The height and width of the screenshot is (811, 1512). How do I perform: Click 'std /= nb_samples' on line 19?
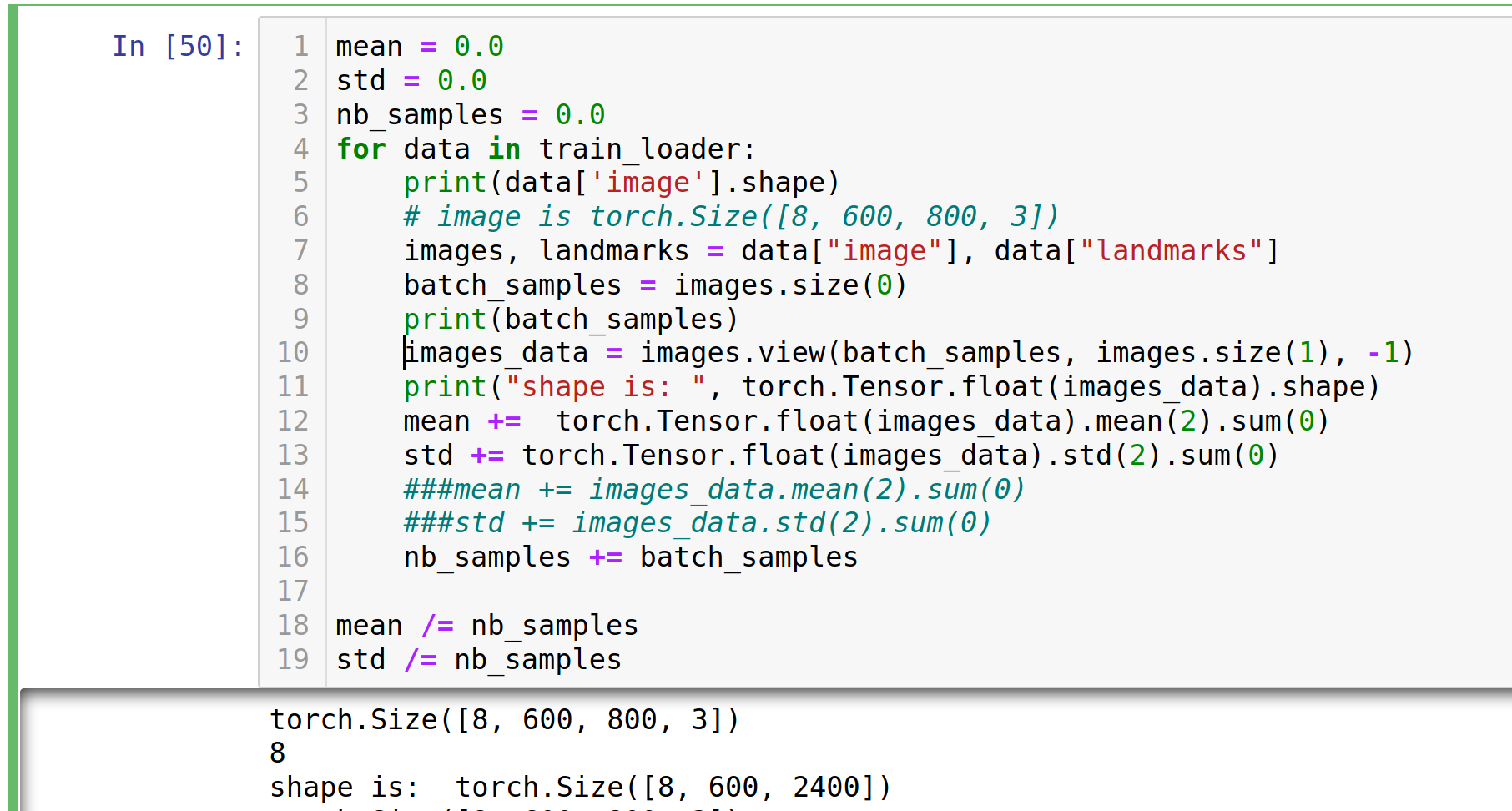478,660
